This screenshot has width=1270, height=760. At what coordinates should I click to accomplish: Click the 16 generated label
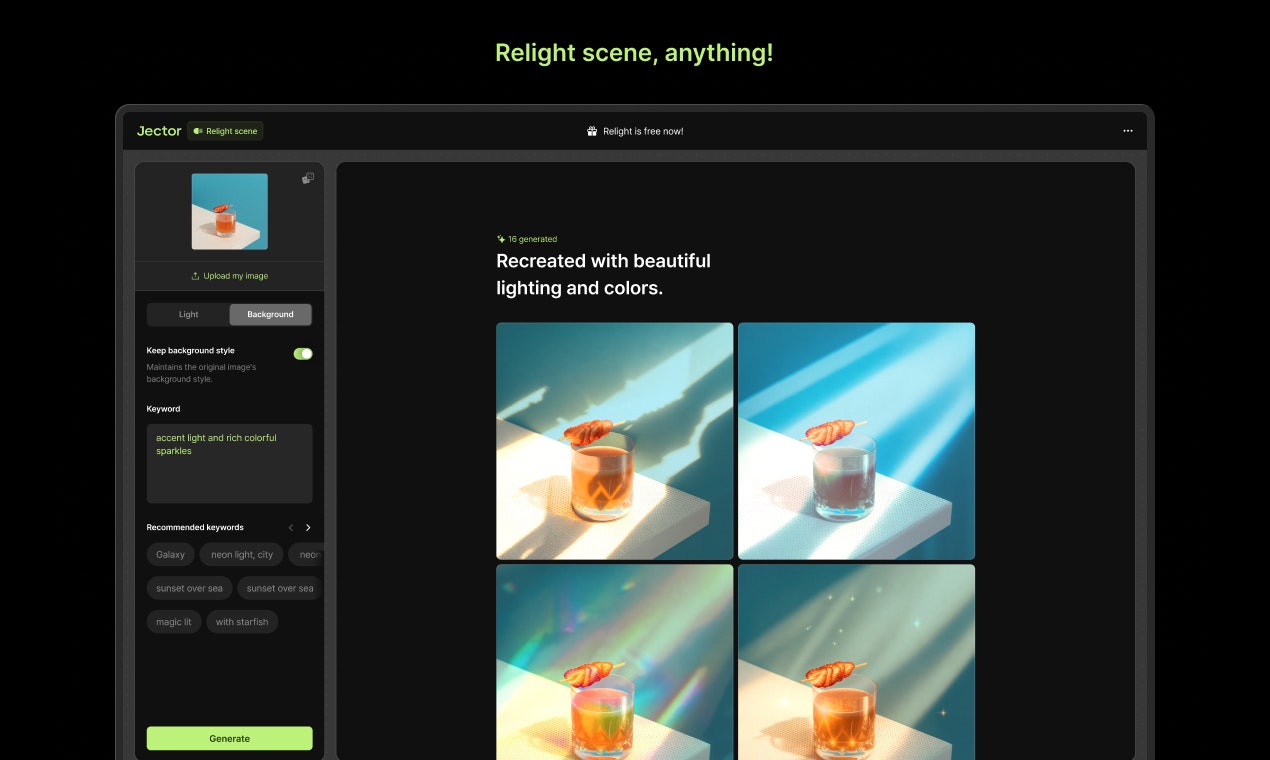[x=527, y=239]
